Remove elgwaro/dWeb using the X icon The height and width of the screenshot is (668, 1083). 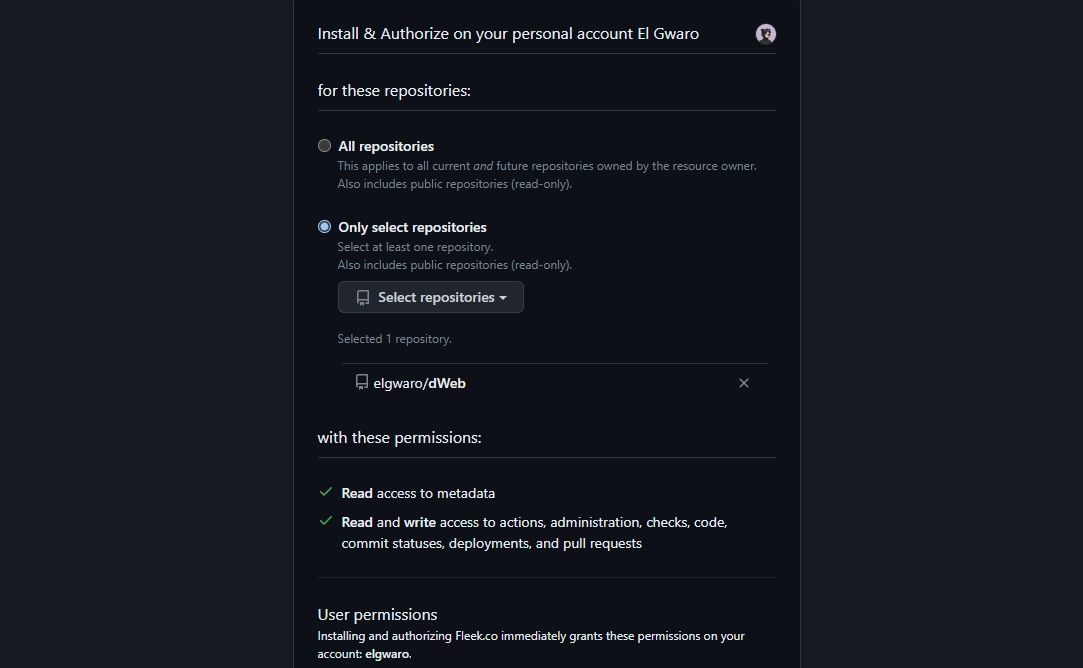[744, 383]
